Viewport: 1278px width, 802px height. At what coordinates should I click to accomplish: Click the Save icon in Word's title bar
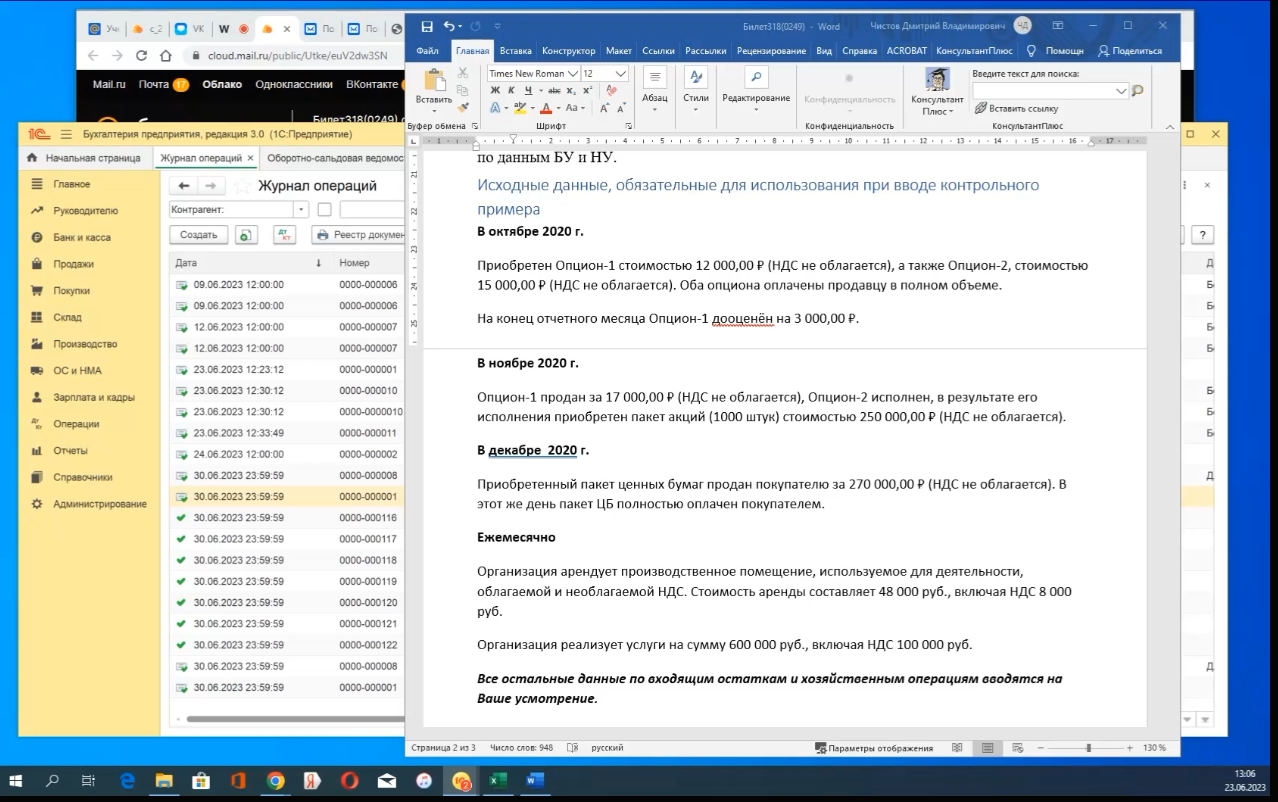(427, 26)
